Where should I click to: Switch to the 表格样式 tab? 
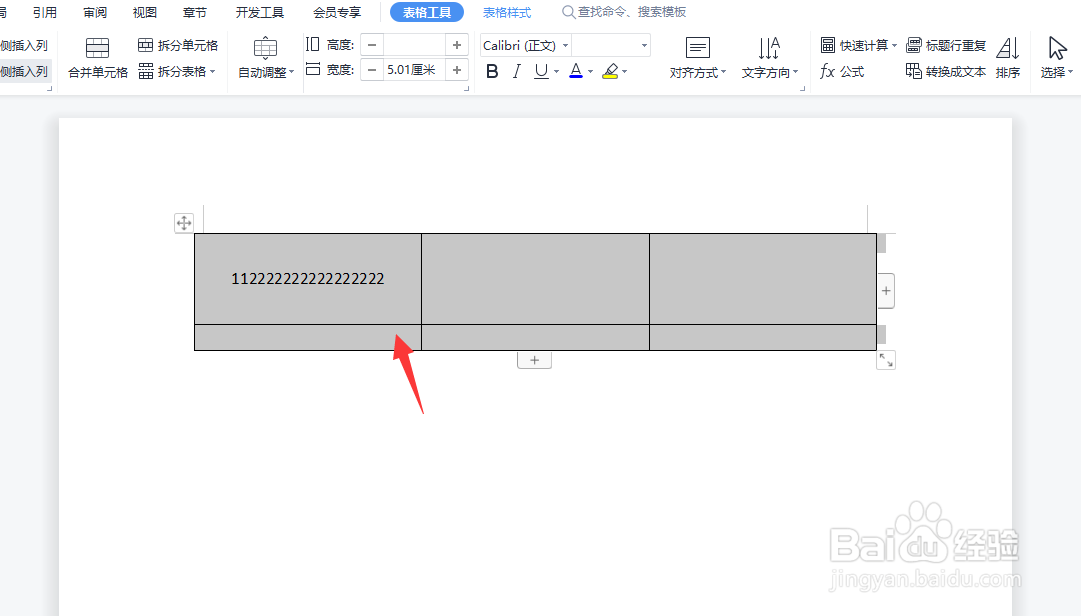coord(506,12)
